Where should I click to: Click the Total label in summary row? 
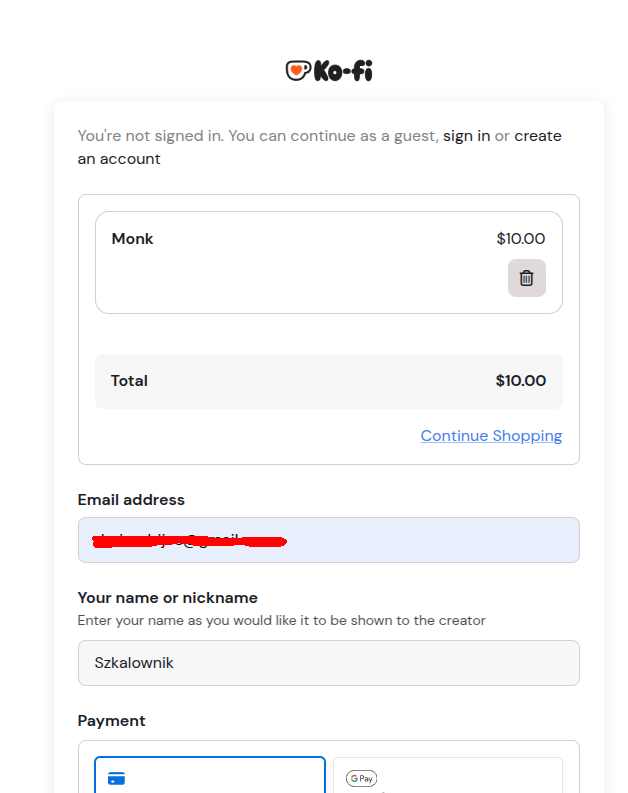point(129,381)
